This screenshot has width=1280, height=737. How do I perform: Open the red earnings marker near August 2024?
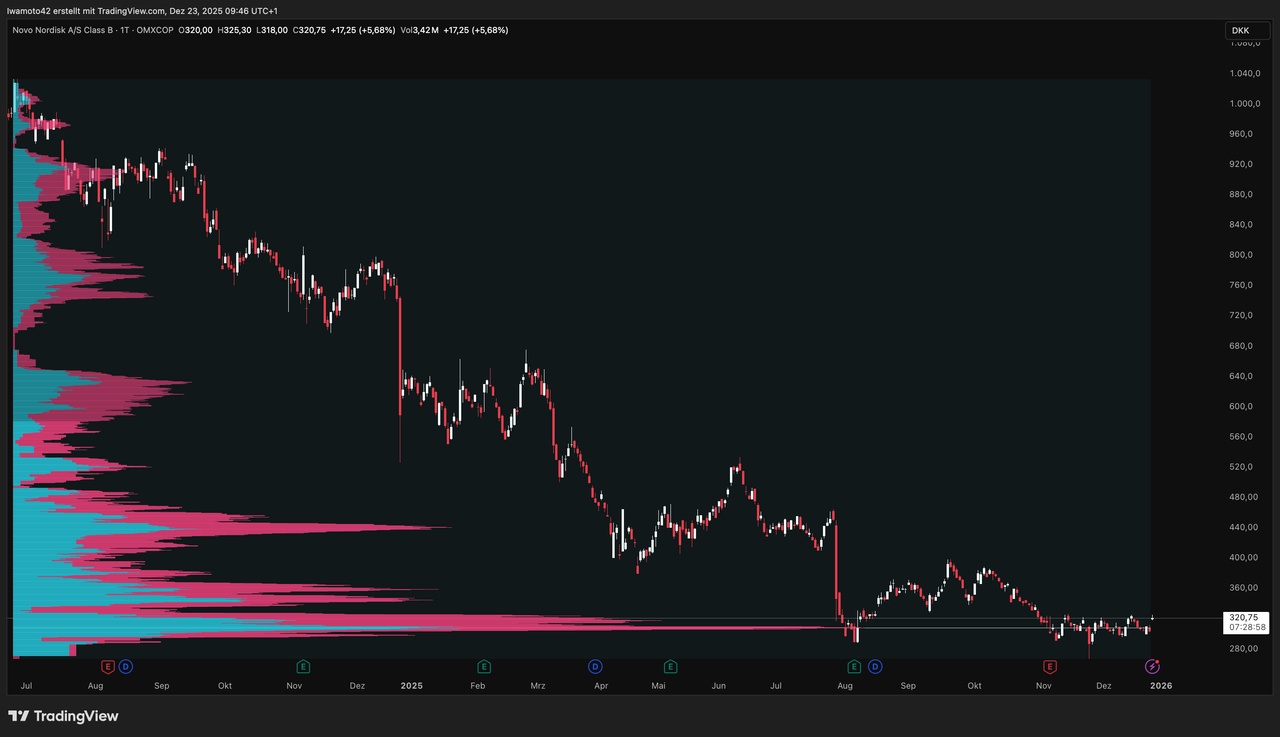pos(108,666)
